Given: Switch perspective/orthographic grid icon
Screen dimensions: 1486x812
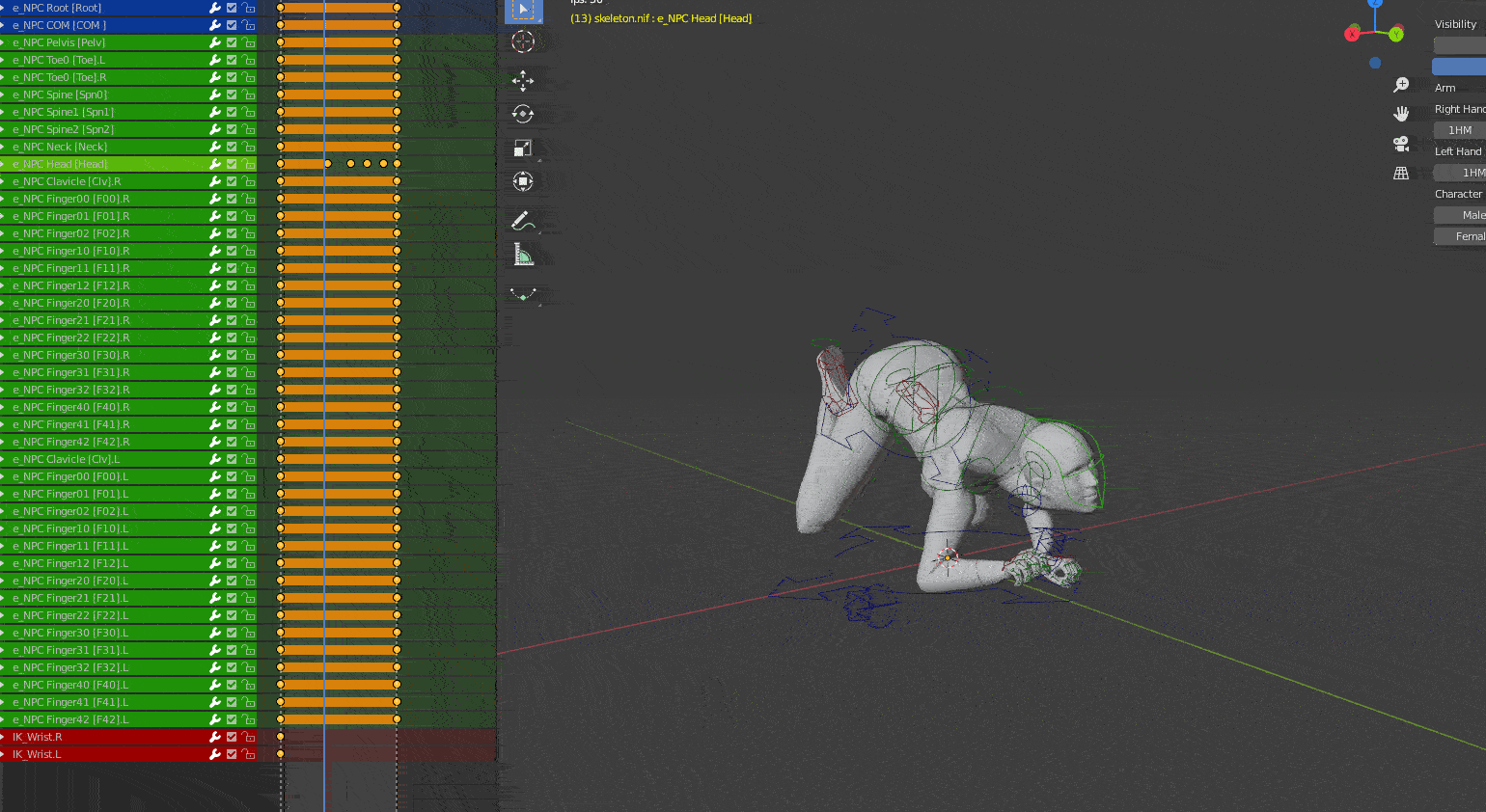Looking at the screenshot, I should [1401, 174].
